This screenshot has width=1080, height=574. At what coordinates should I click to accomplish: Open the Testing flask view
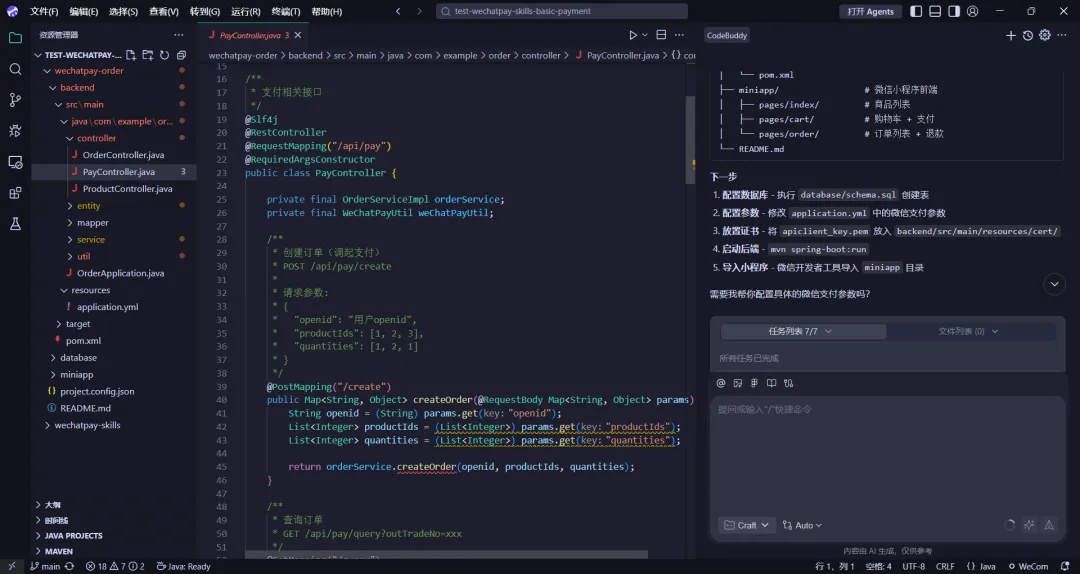(15, 224)
